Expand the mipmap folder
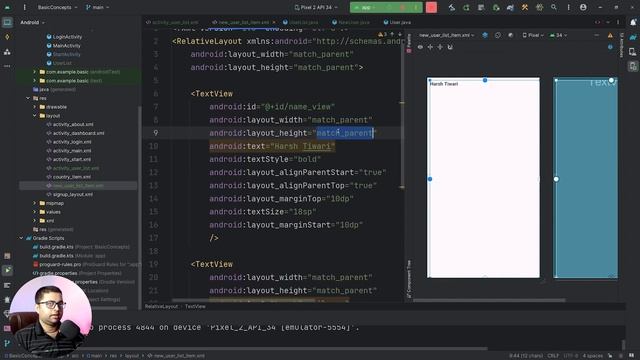This screenshot has width=640, height=360. [35, 203]
